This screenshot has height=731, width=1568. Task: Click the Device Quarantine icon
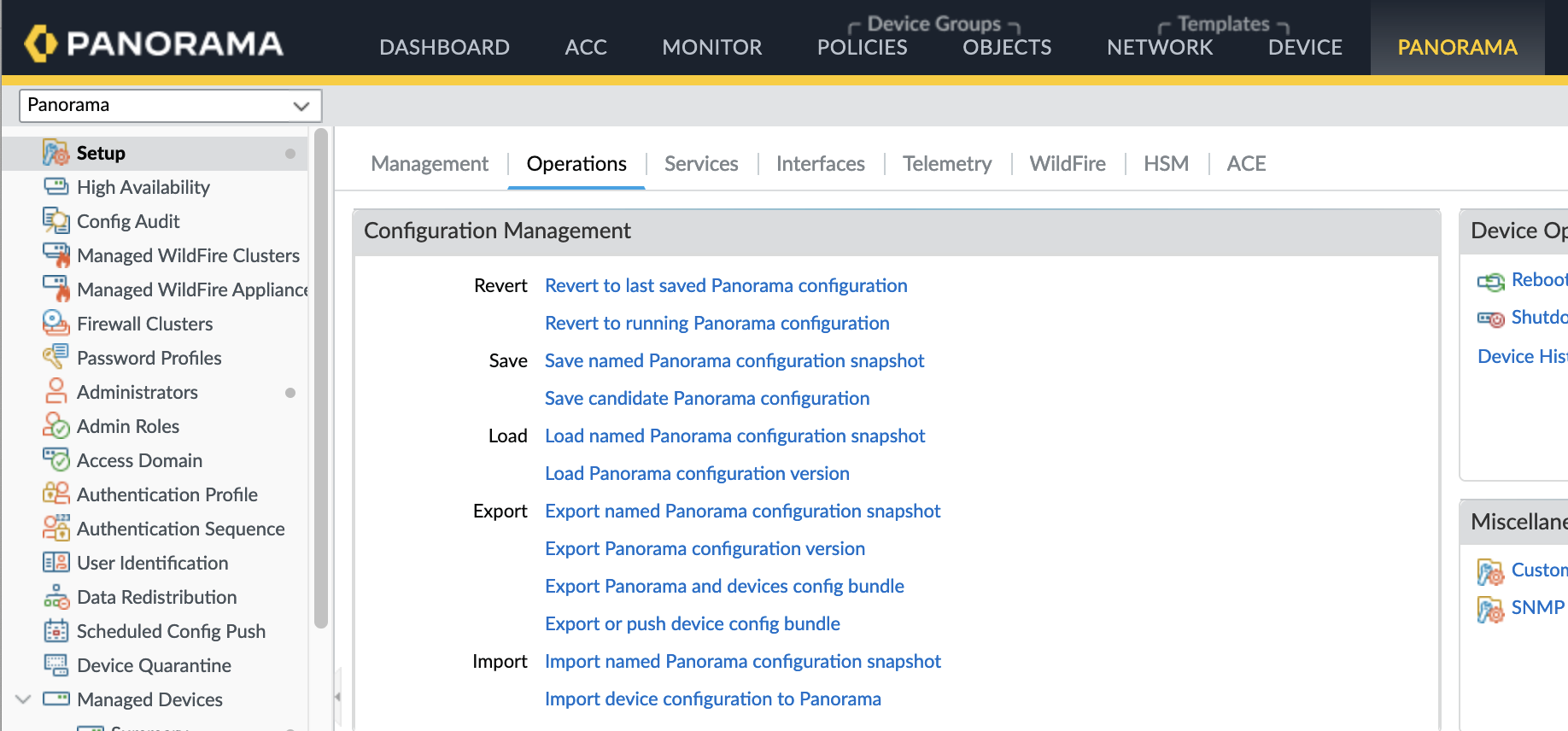pyautogui.click(x=56, y=665)
